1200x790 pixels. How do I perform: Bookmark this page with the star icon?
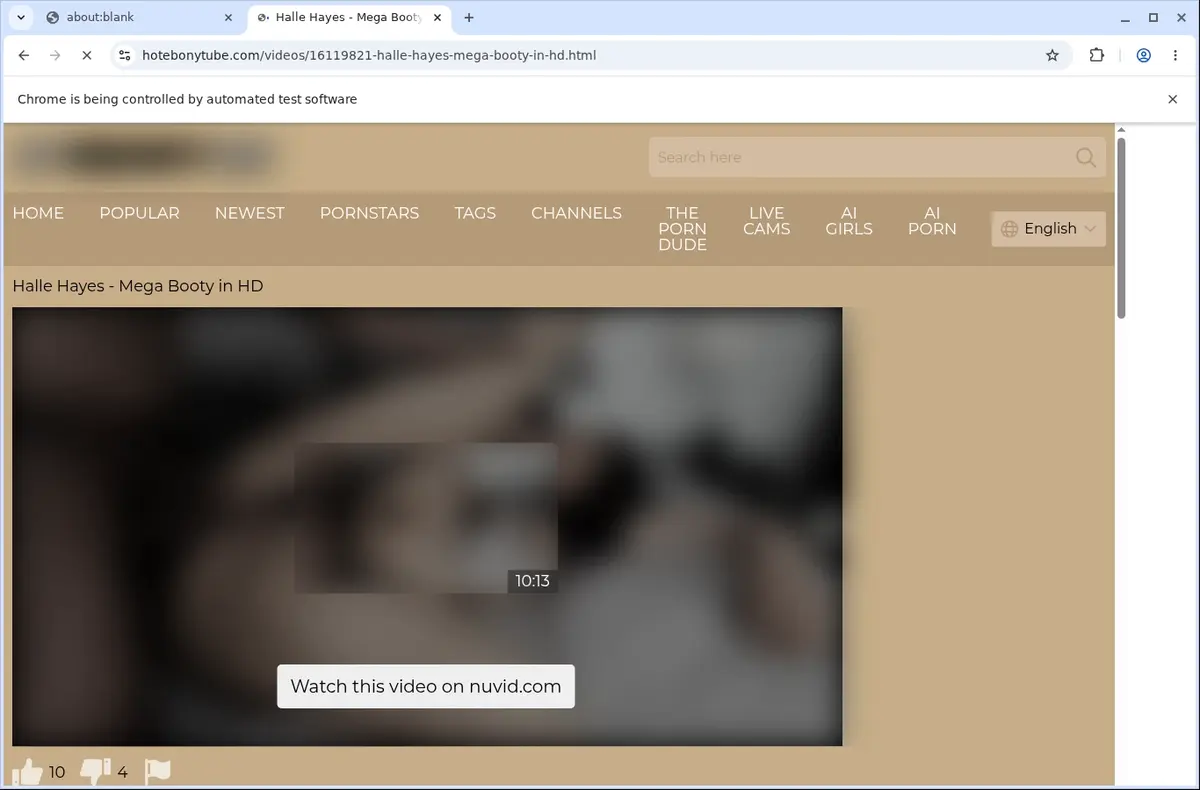[1052, 56]
